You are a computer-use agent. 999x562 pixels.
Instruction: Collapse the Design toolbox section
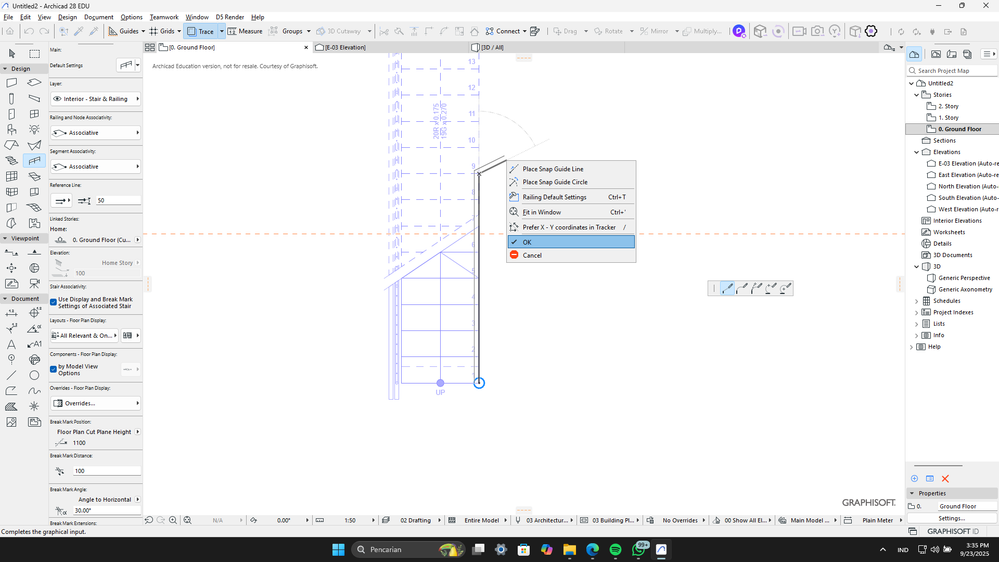[5, 69]
